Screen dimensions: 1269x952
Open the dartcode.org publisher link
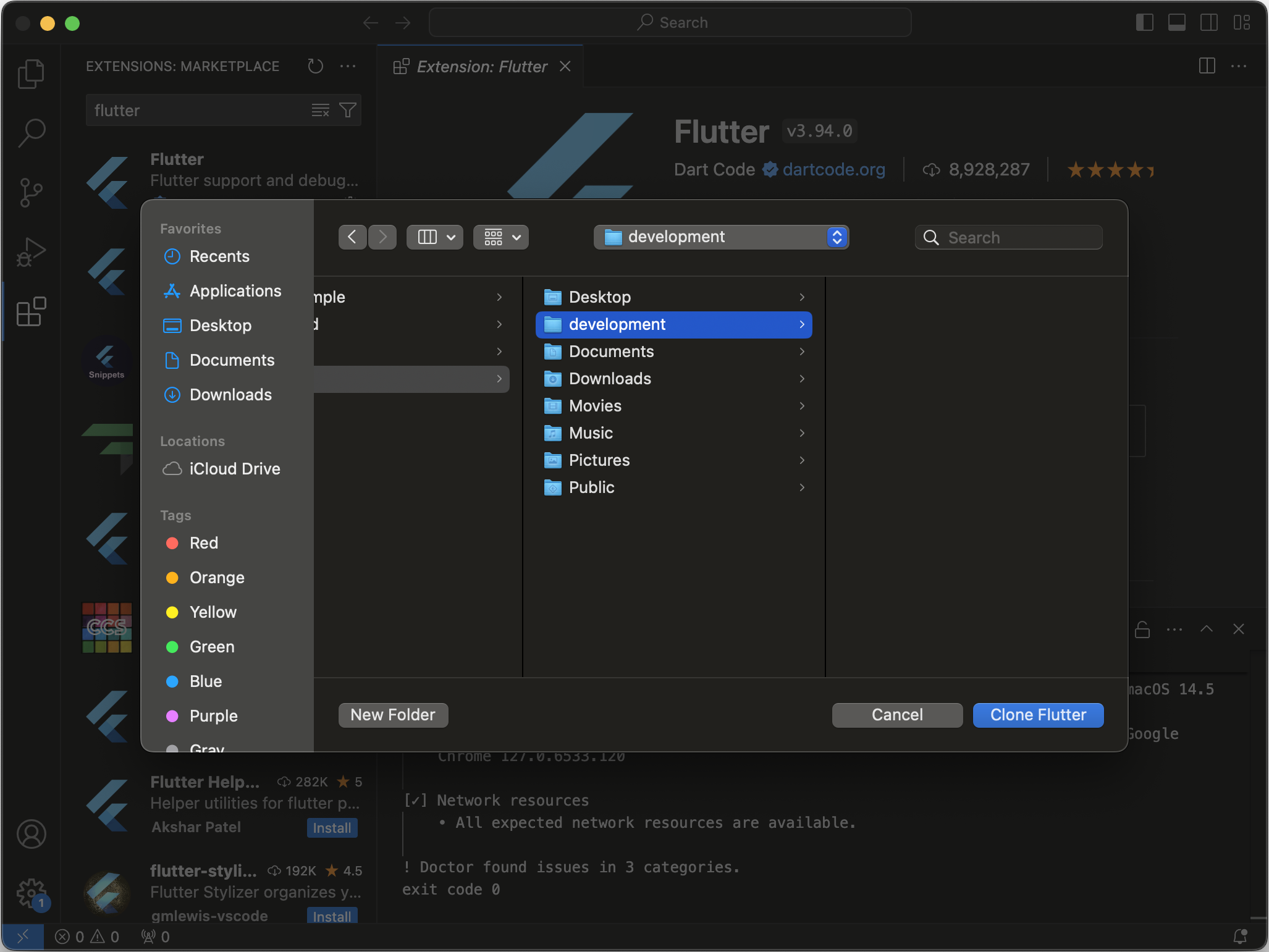(833, 169)
